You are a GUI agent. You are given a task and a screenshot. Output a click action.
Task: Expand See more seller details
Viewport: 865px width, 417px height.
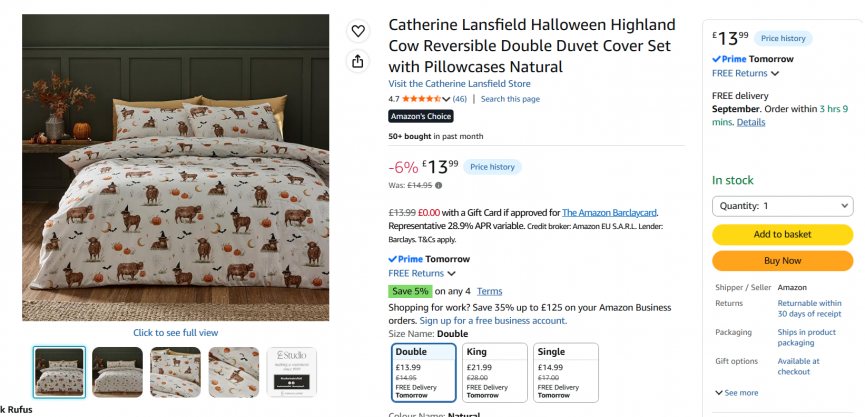[x=736, y=393]
